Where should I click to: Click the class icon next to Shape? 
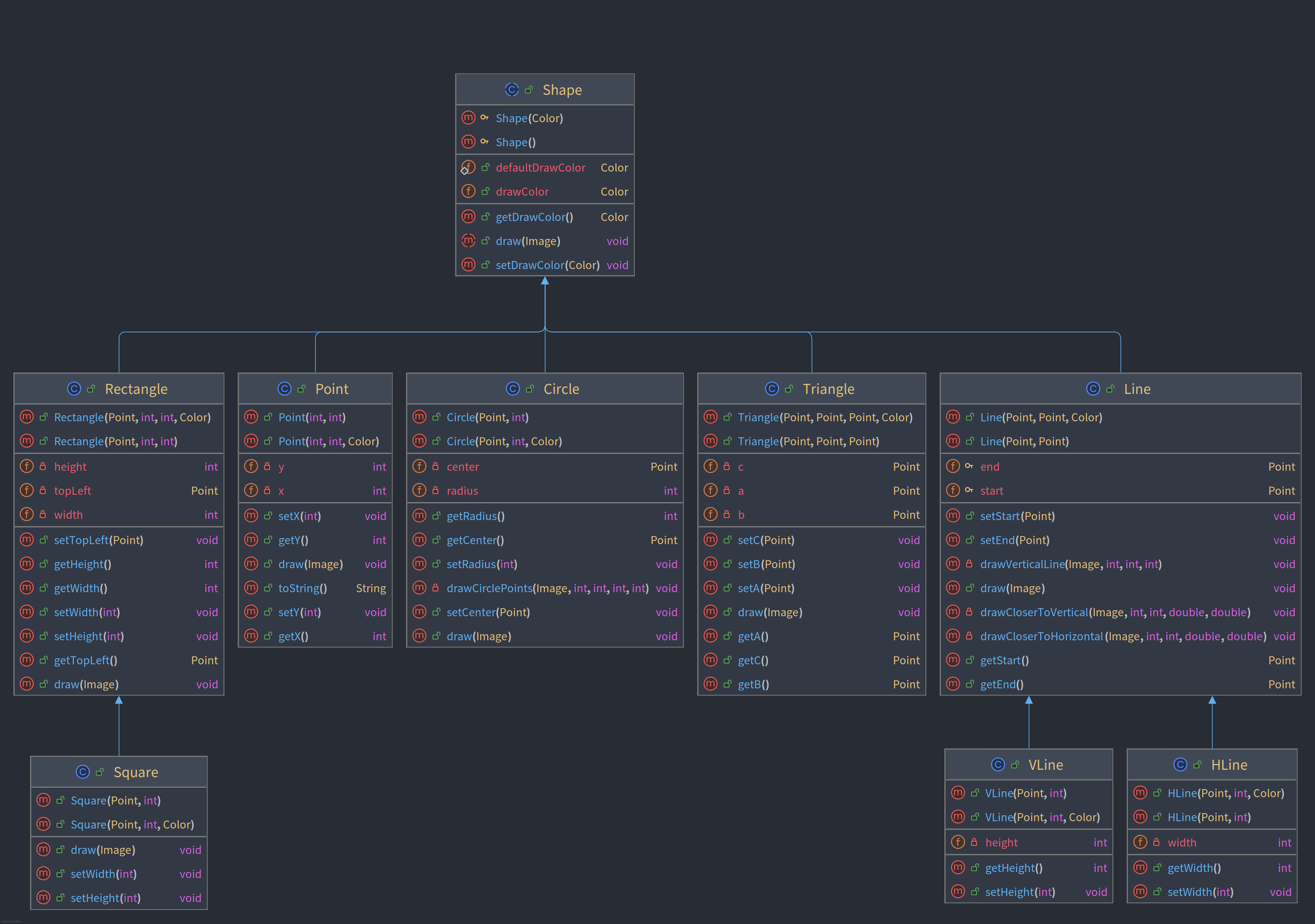click(x=512, y=90)
